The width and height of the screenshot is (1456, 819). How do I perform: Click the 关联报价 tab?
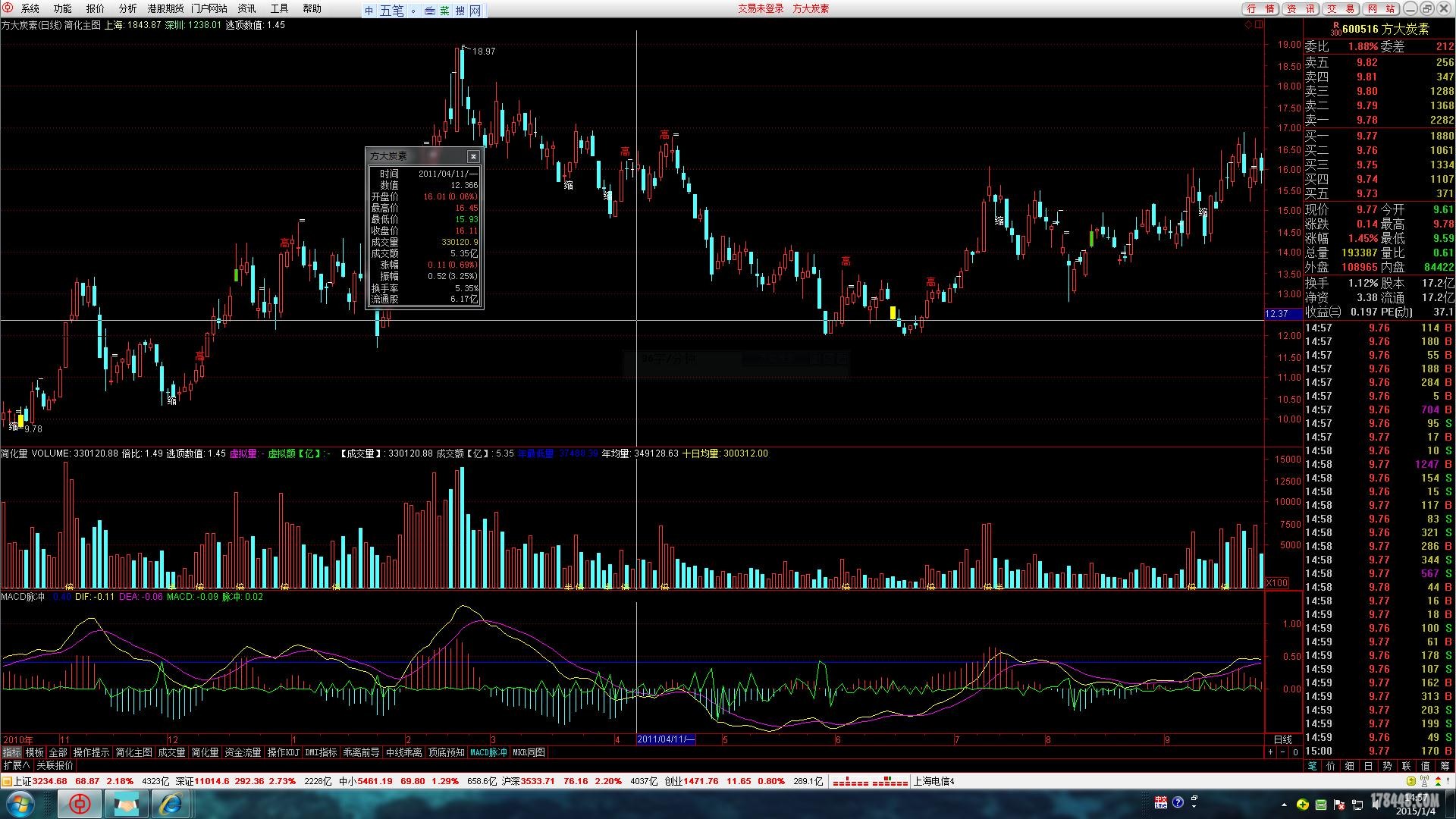tap(55, 765)
